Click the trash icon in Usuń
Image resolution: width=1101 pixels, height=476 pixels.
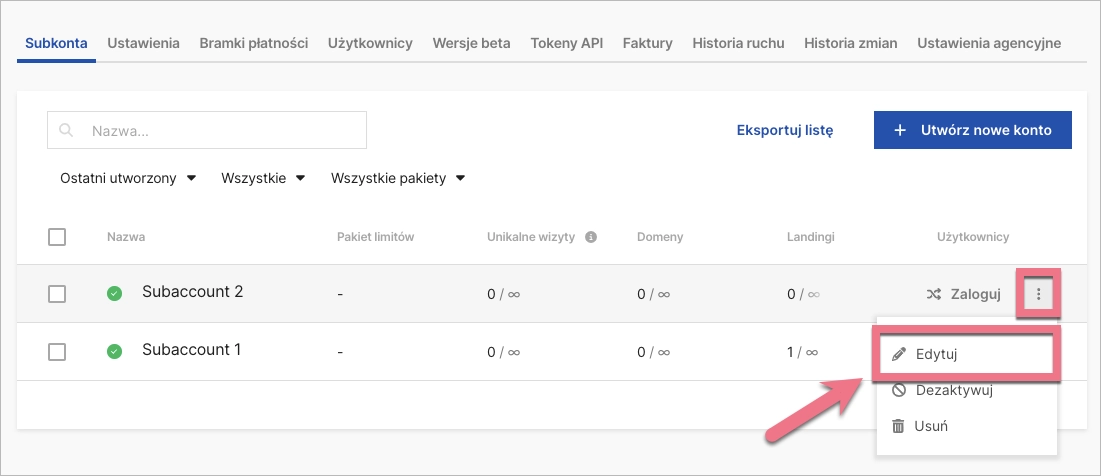[898, 426]
